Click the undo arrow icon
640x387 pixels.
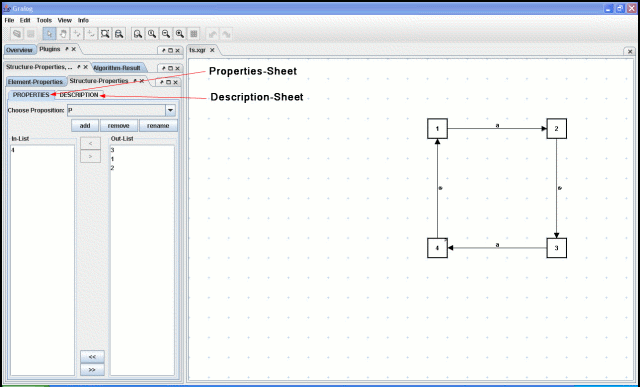[x=212, y=34]
